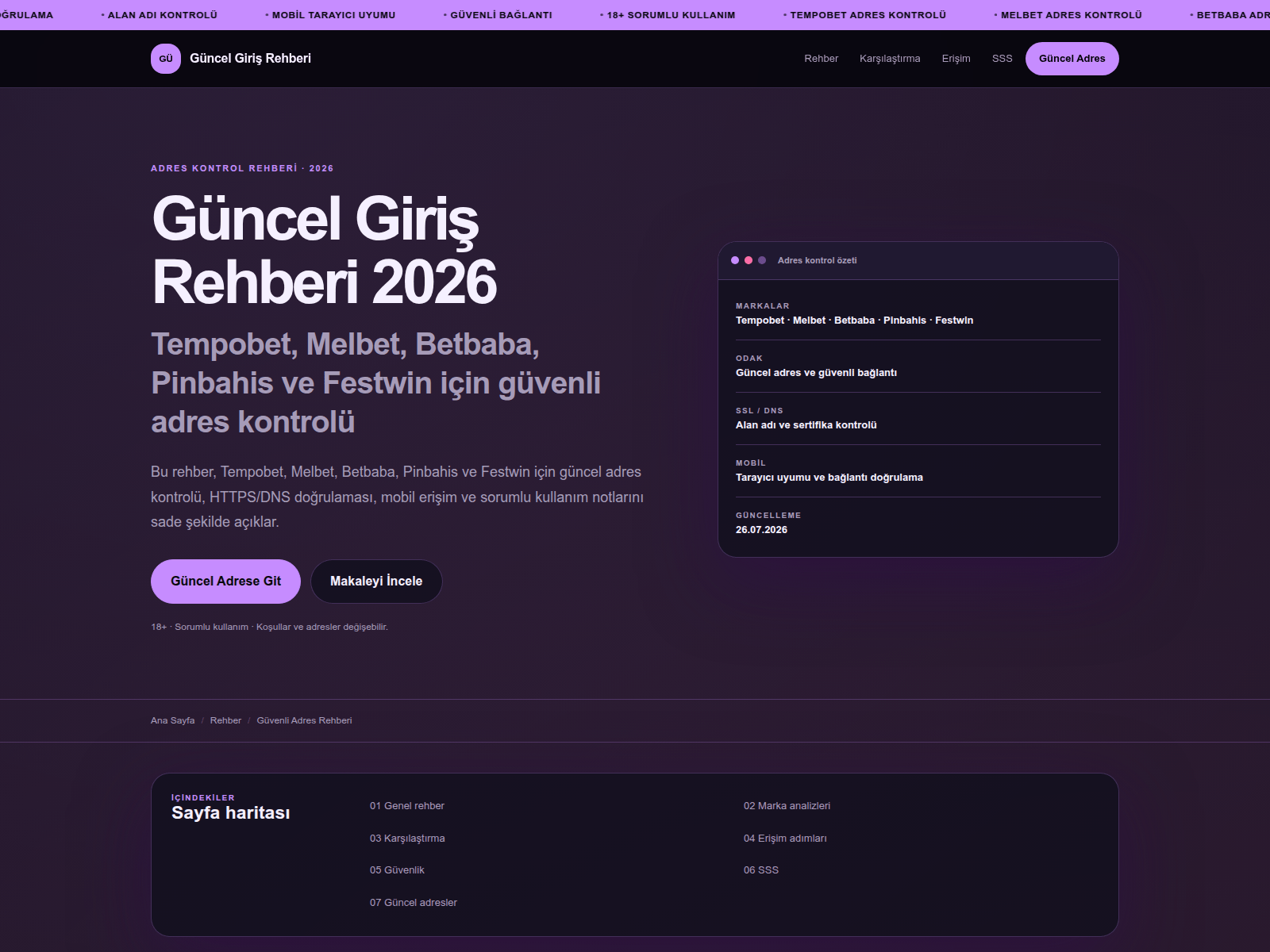Click the Makaleyi İncele button

pos(376,582)
